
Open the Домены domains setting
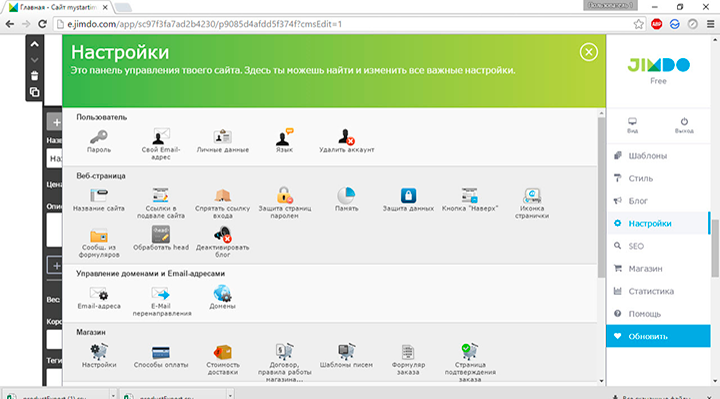[x=222, y=297]
